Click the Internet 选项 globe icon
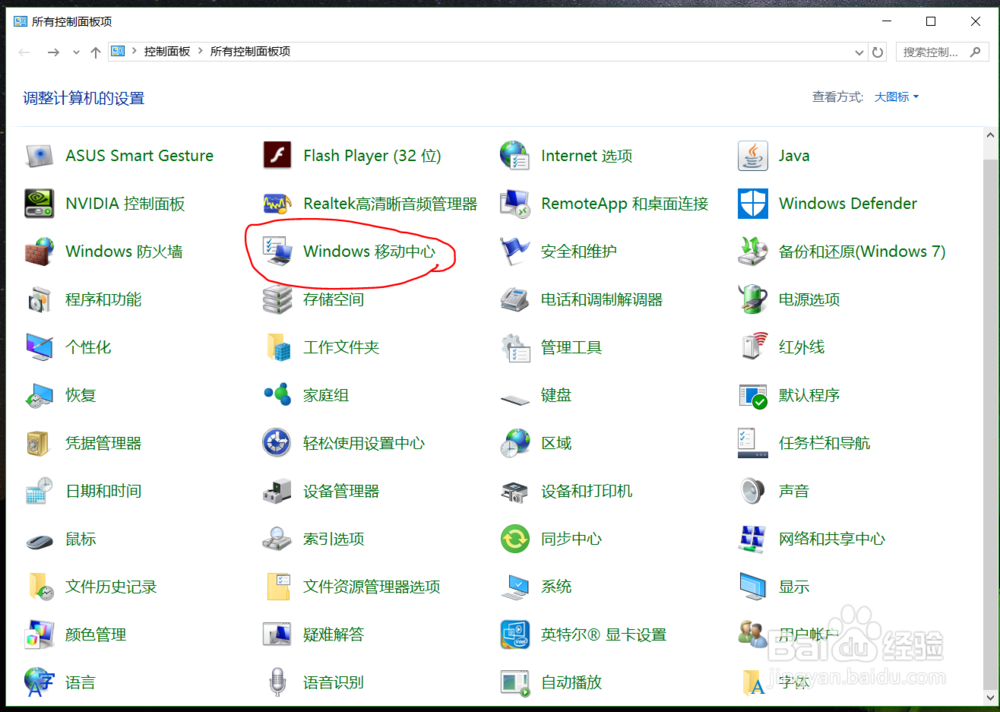 (x=515, y=156)
